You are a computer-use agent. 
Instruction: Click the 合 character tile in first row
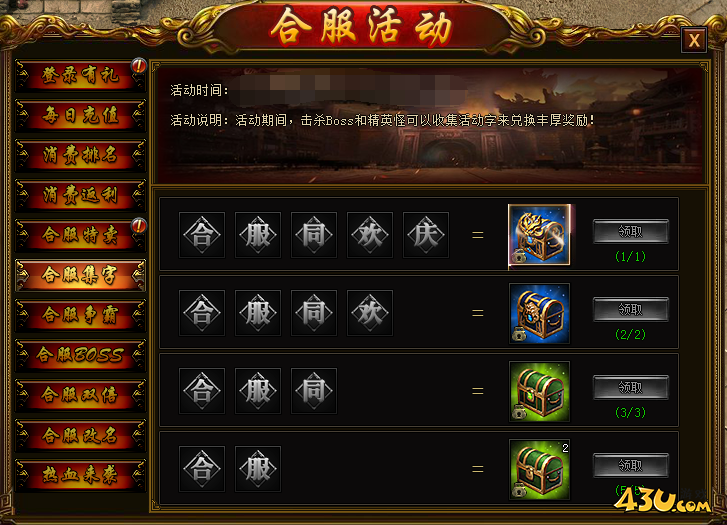(202, 235)
